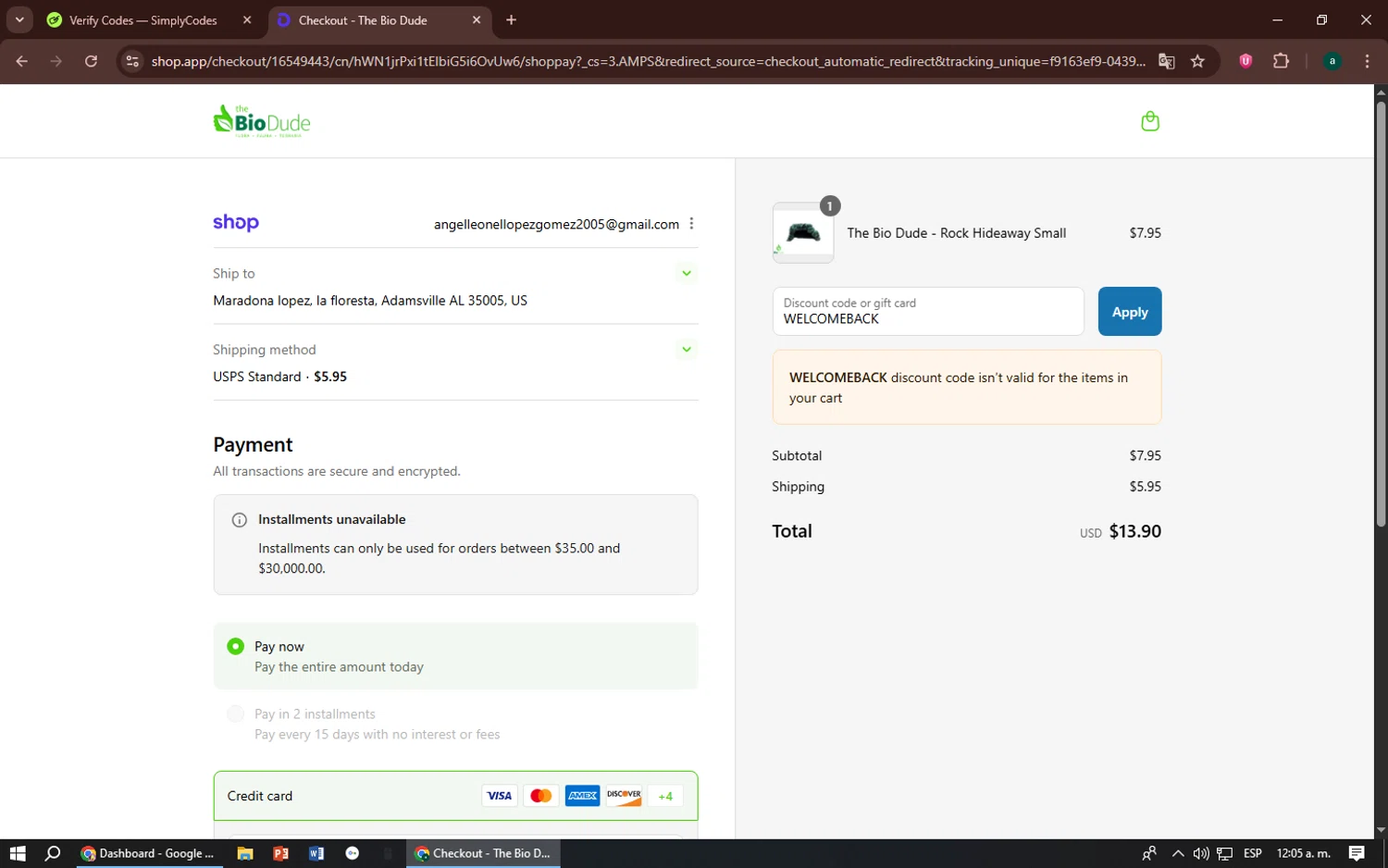The width and height of the screenshot is (1388, 868).
Task: Open the tab search dropdown arrow
Action: tap(19, 19)
